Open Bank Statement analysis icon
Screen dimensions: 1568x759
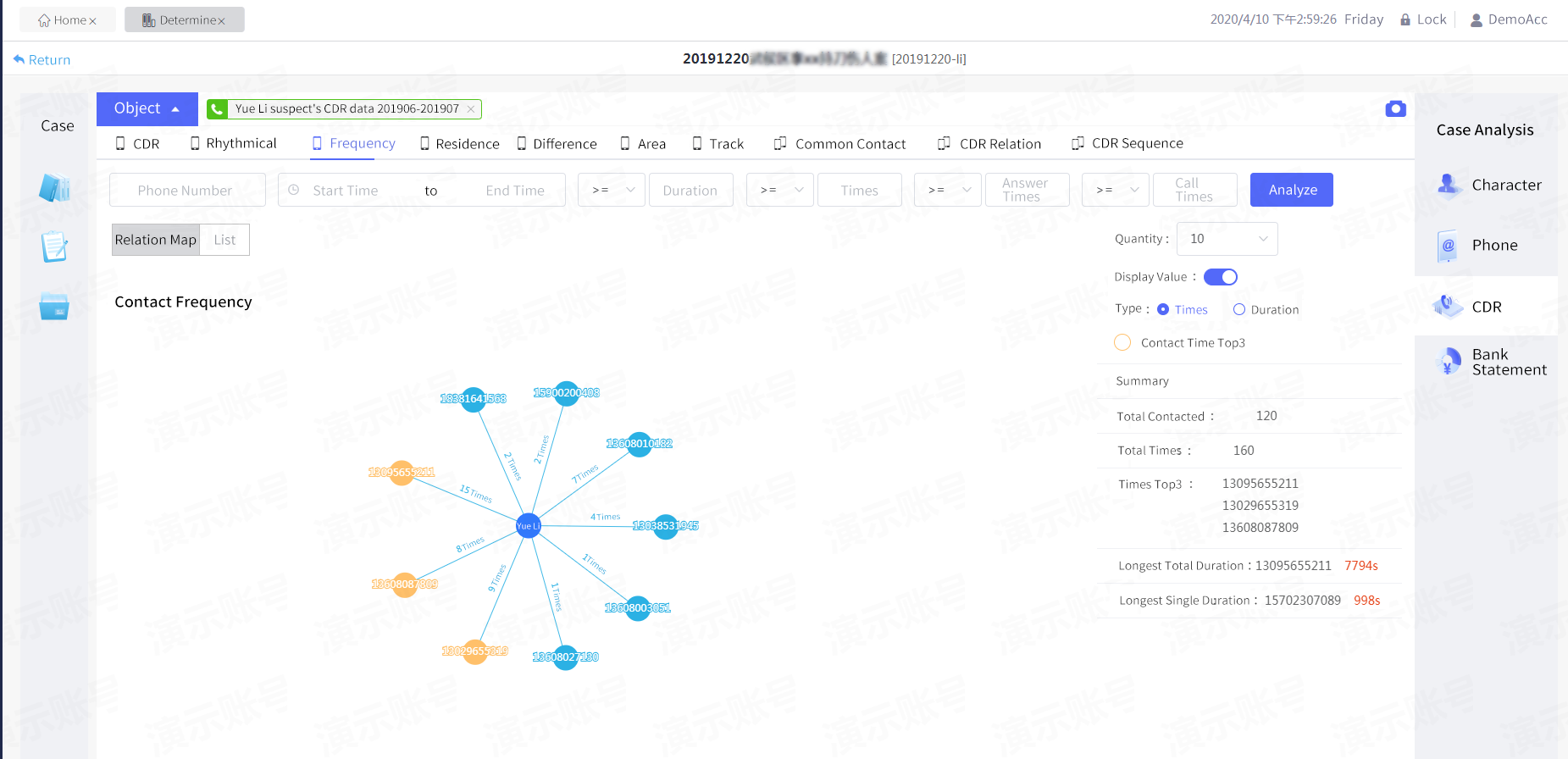pos(1449,362)
